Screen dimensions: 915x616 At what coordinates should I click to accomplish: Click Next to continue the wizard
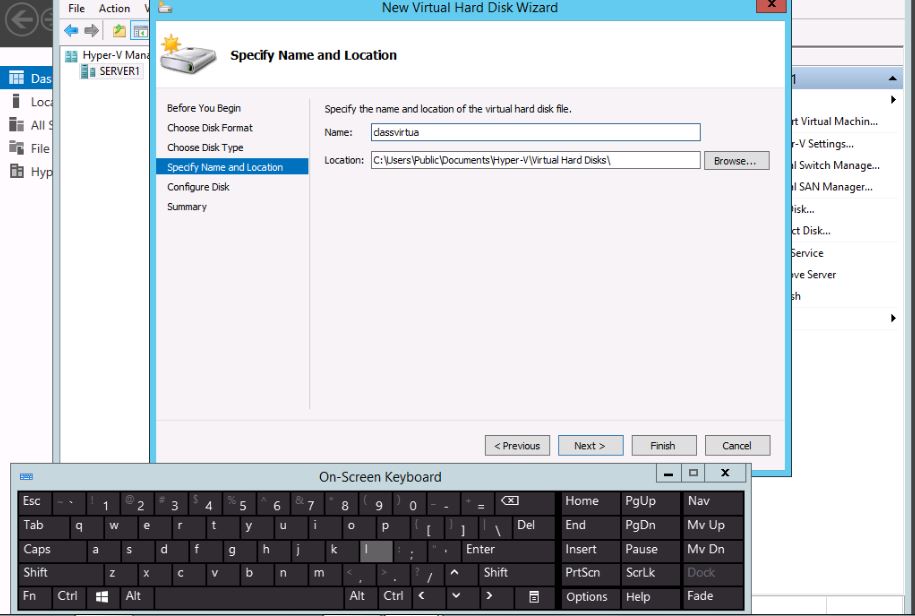coord(590,446)
